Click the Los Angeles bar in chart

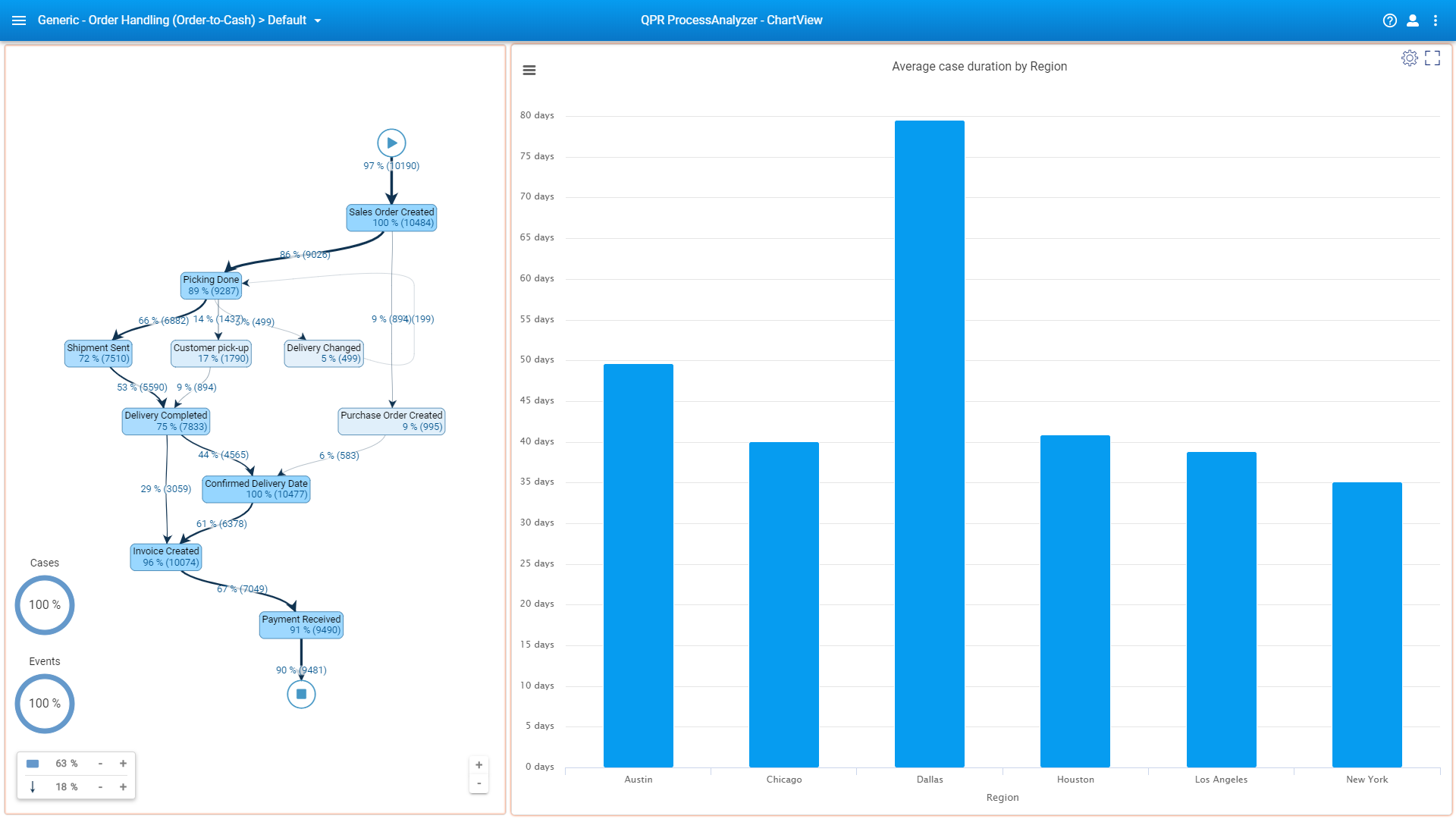click(x=1221, y=610)
